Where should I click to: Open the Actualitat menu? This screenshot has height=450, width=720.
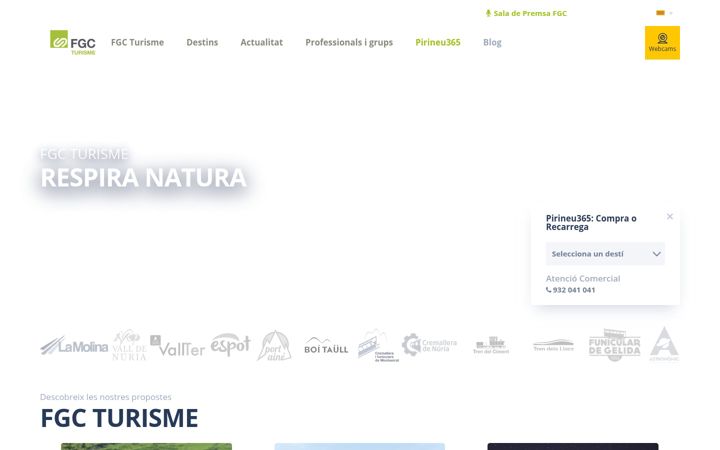point(262,42)
